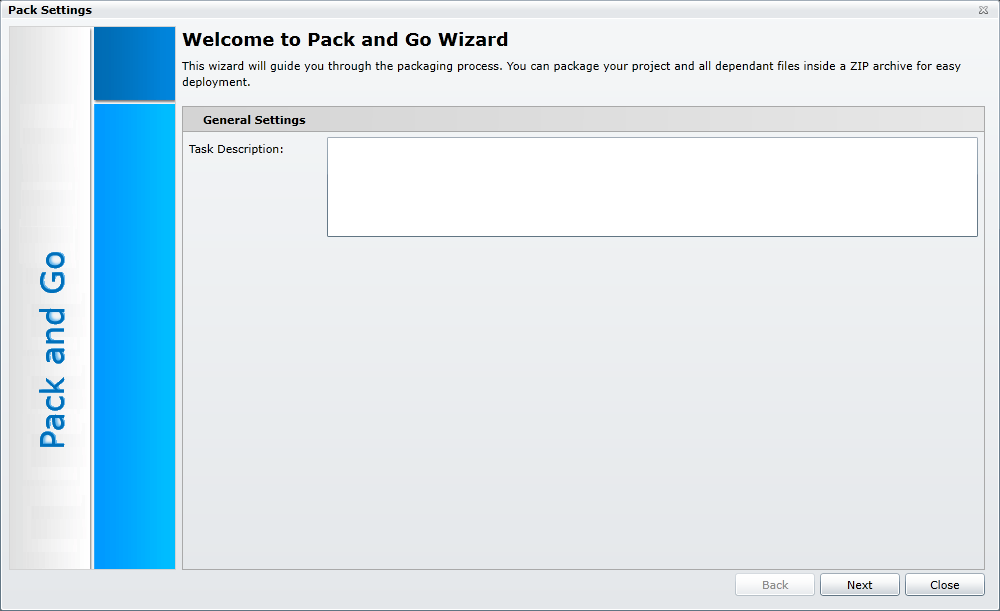Screen dimensions: 1000x611
Task: Close the dialog using the title bar X
Action: pos(984,10)
